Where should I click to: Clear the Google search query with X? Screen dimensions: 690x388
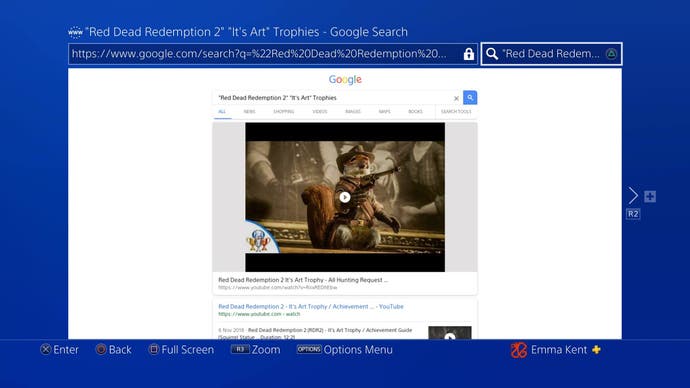[x=456, y=98]
